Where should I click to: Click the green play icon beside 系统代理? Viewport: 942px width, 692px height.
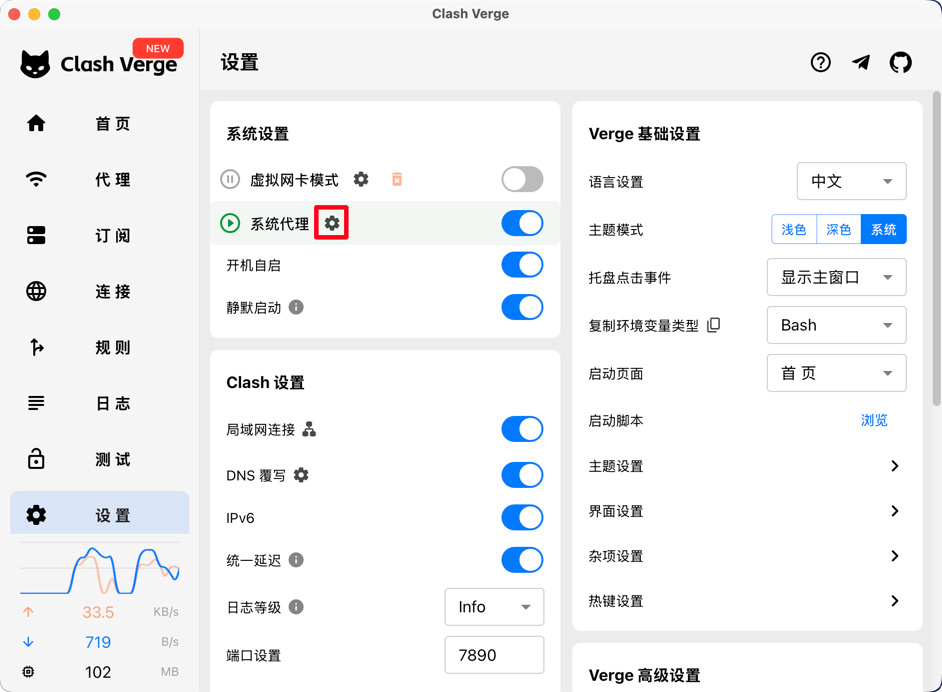click(x=230, y=223)
